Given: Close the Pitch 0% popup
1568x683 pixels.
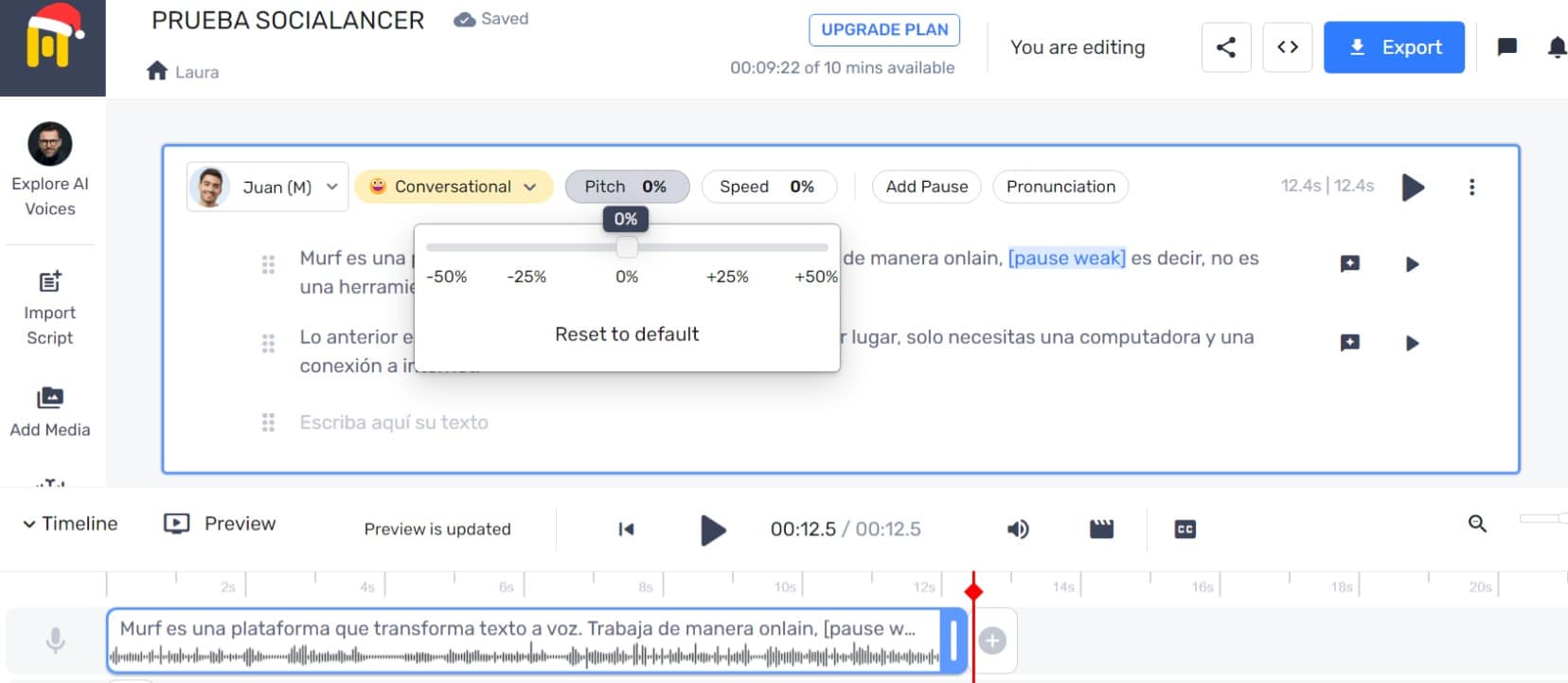Looking at the screenshot, I should point(627,187).
